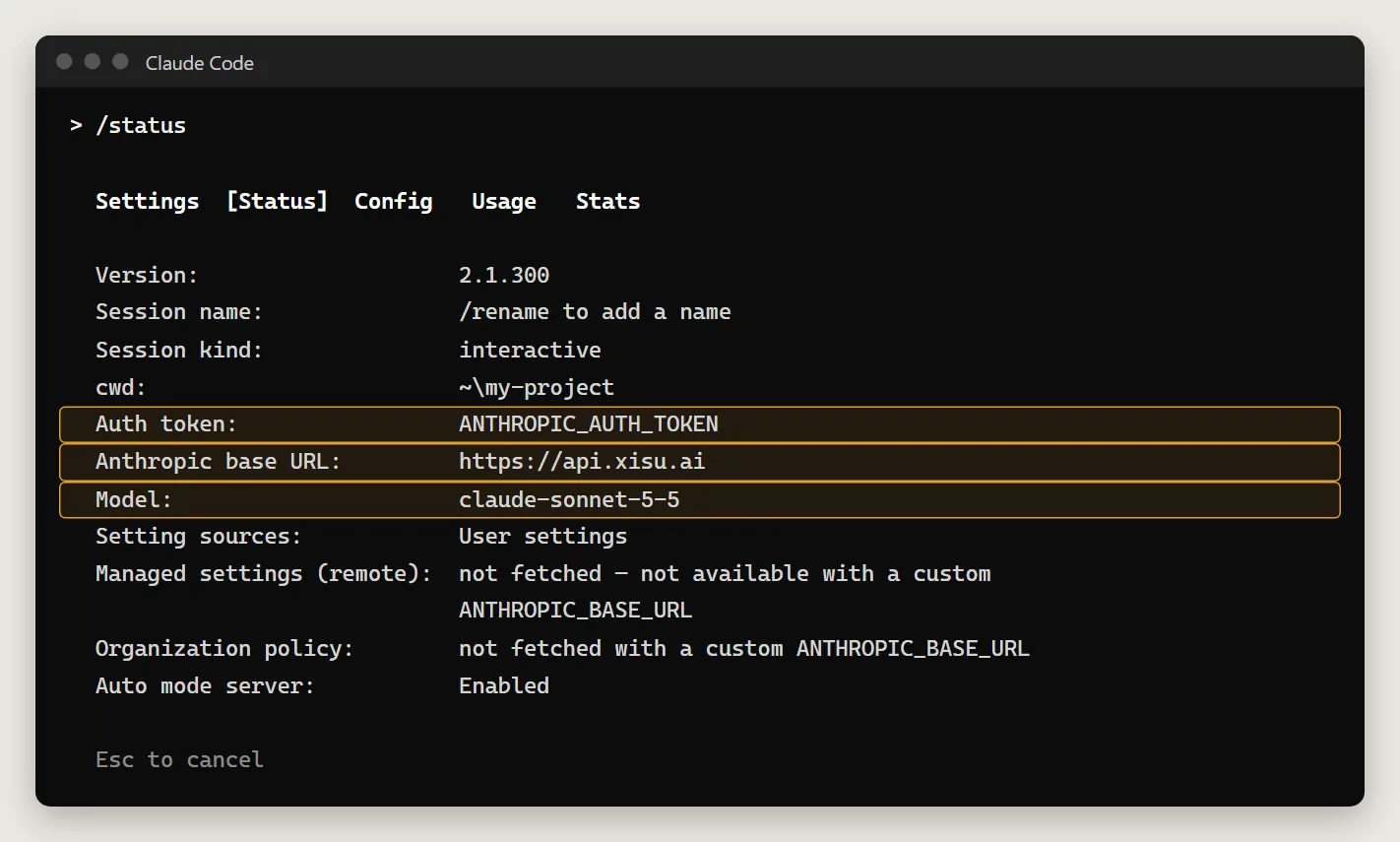Image resolution: width=1400 pixels, height=842 pixels.
Task: Switch to the Settings tab
Action: (147, 201)
